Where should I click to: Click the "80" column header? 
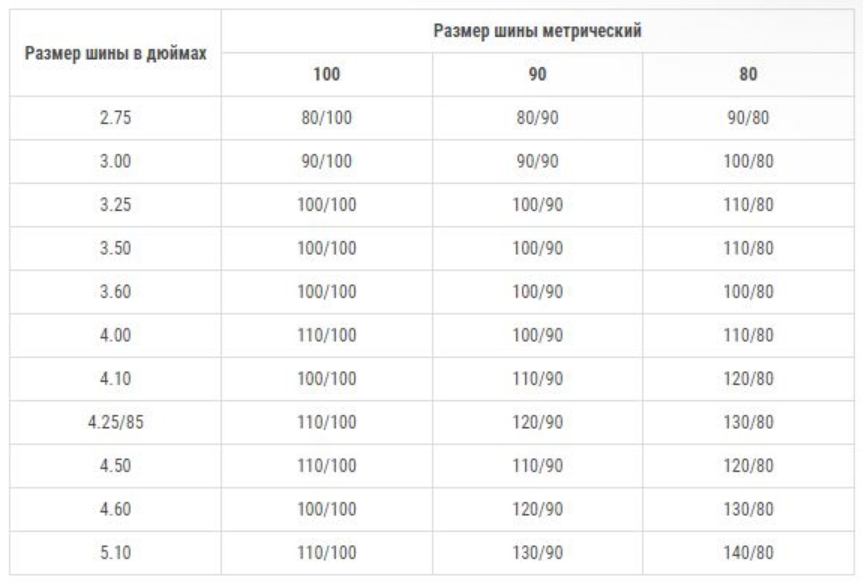(747, 74)
